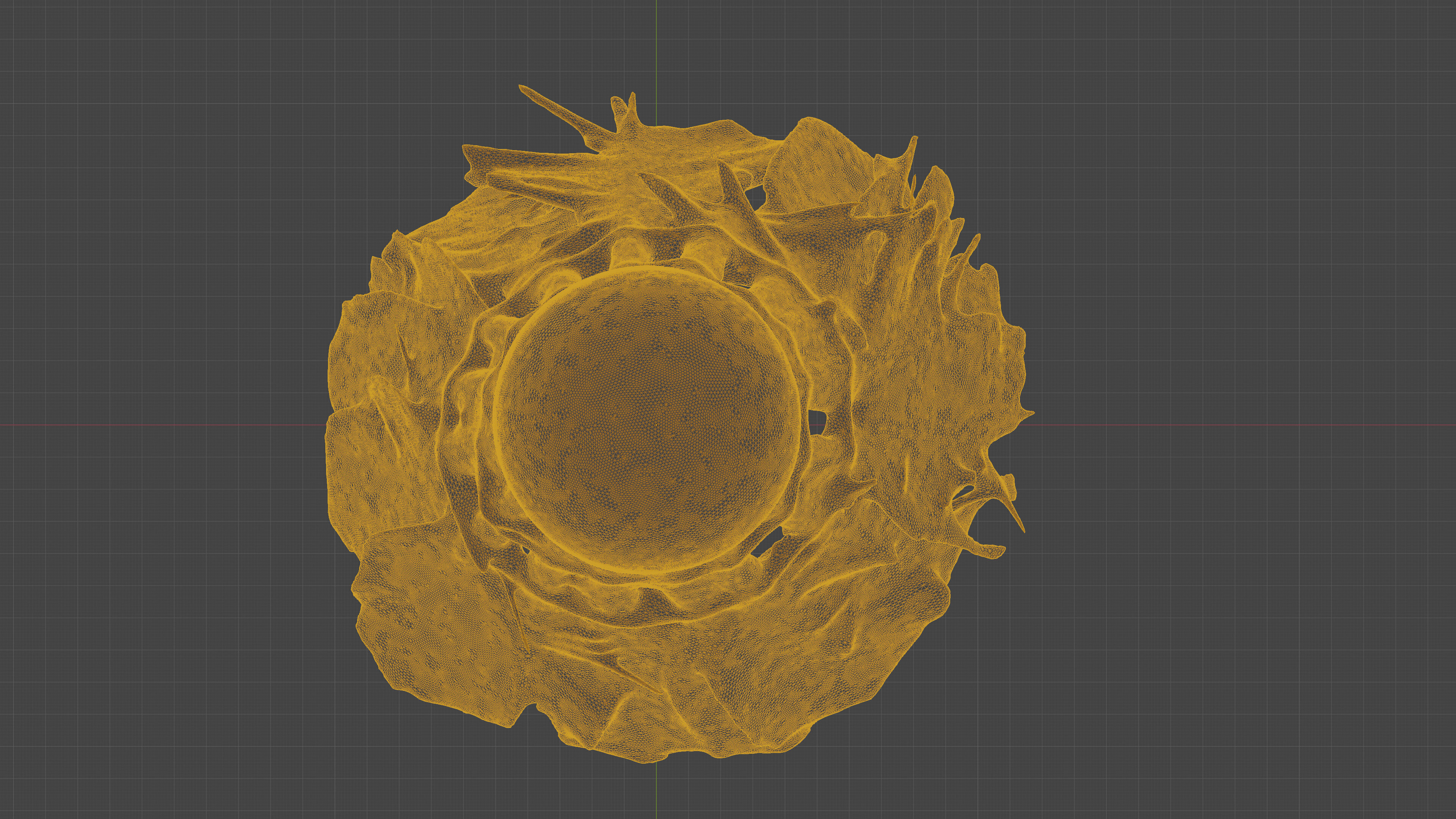Image resolution: width=1456 pixels, height=819 pixels.
Task: Click the green Y axis line below the mesh
Action: [x=656, y=791]
